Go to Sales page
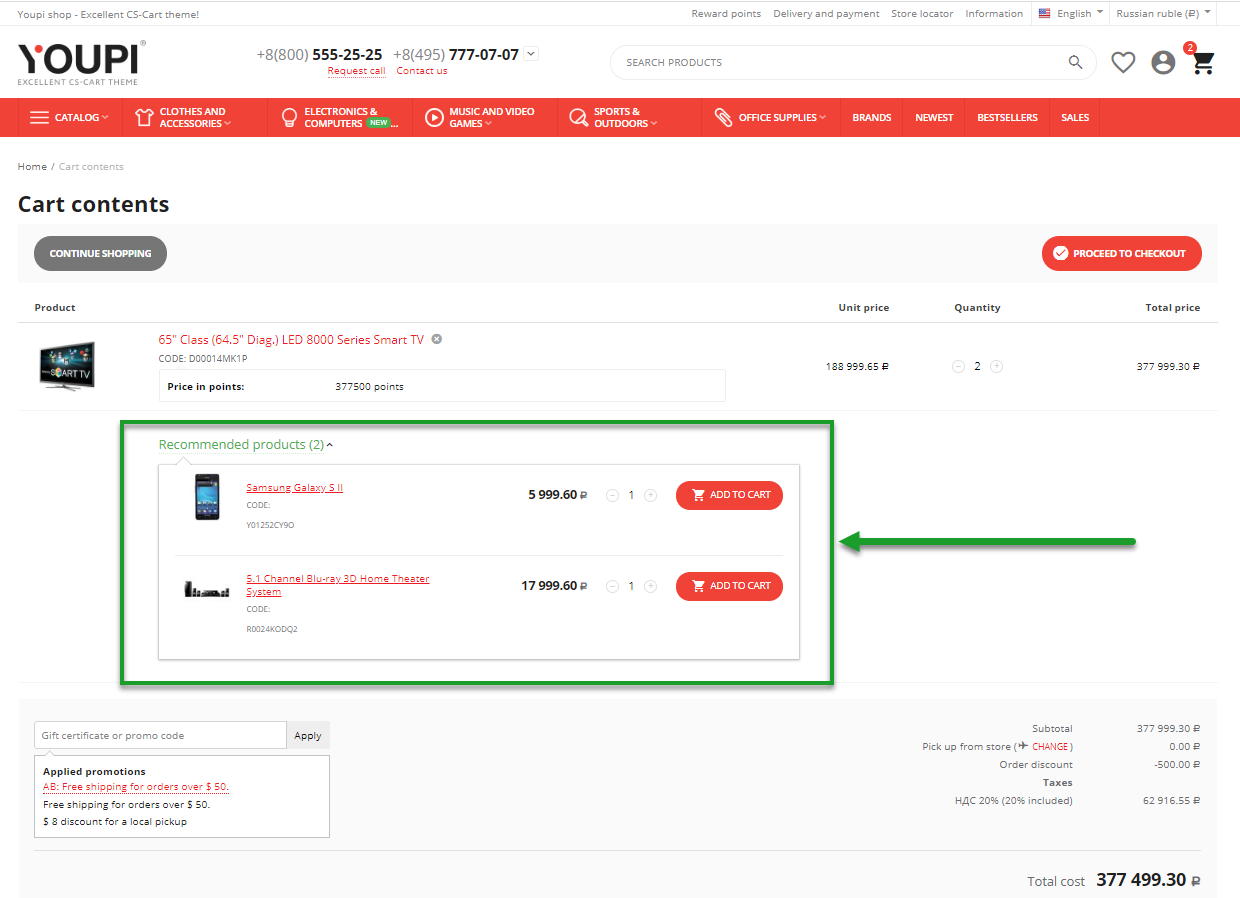The width and height of the screenshot is (1240, 898). pos(1075,117)
